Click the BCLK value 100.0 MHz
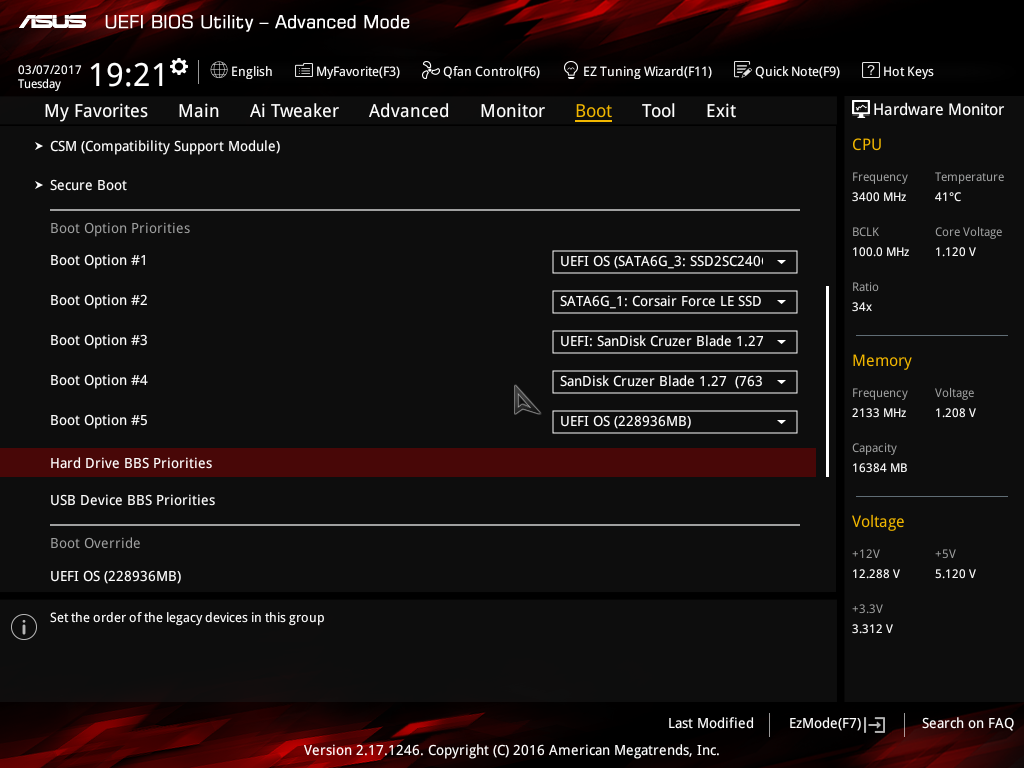Screen dimensions: 1024x768 tap(880, 252)
